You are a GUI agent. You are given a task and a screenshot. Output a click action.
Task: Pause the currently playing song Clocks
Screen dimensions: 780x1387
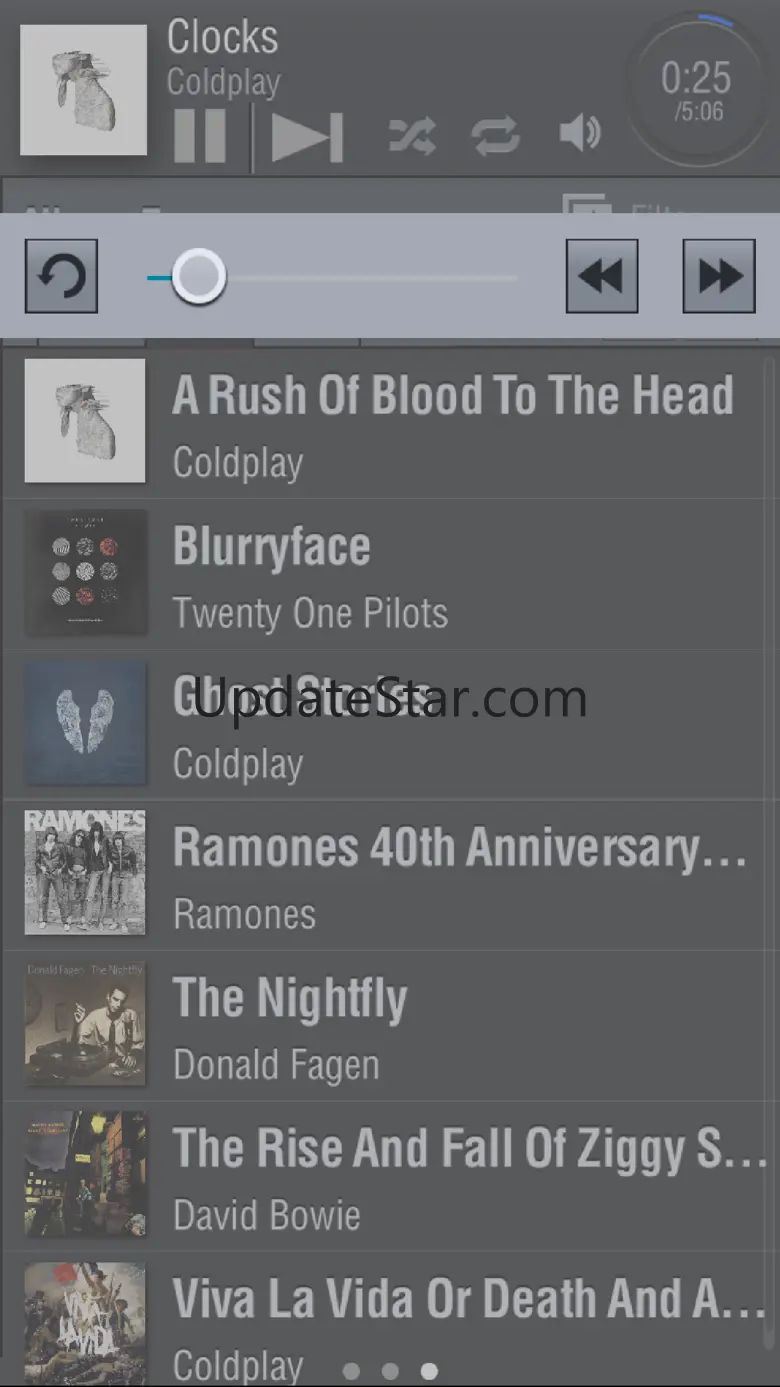tap(200, 136)
